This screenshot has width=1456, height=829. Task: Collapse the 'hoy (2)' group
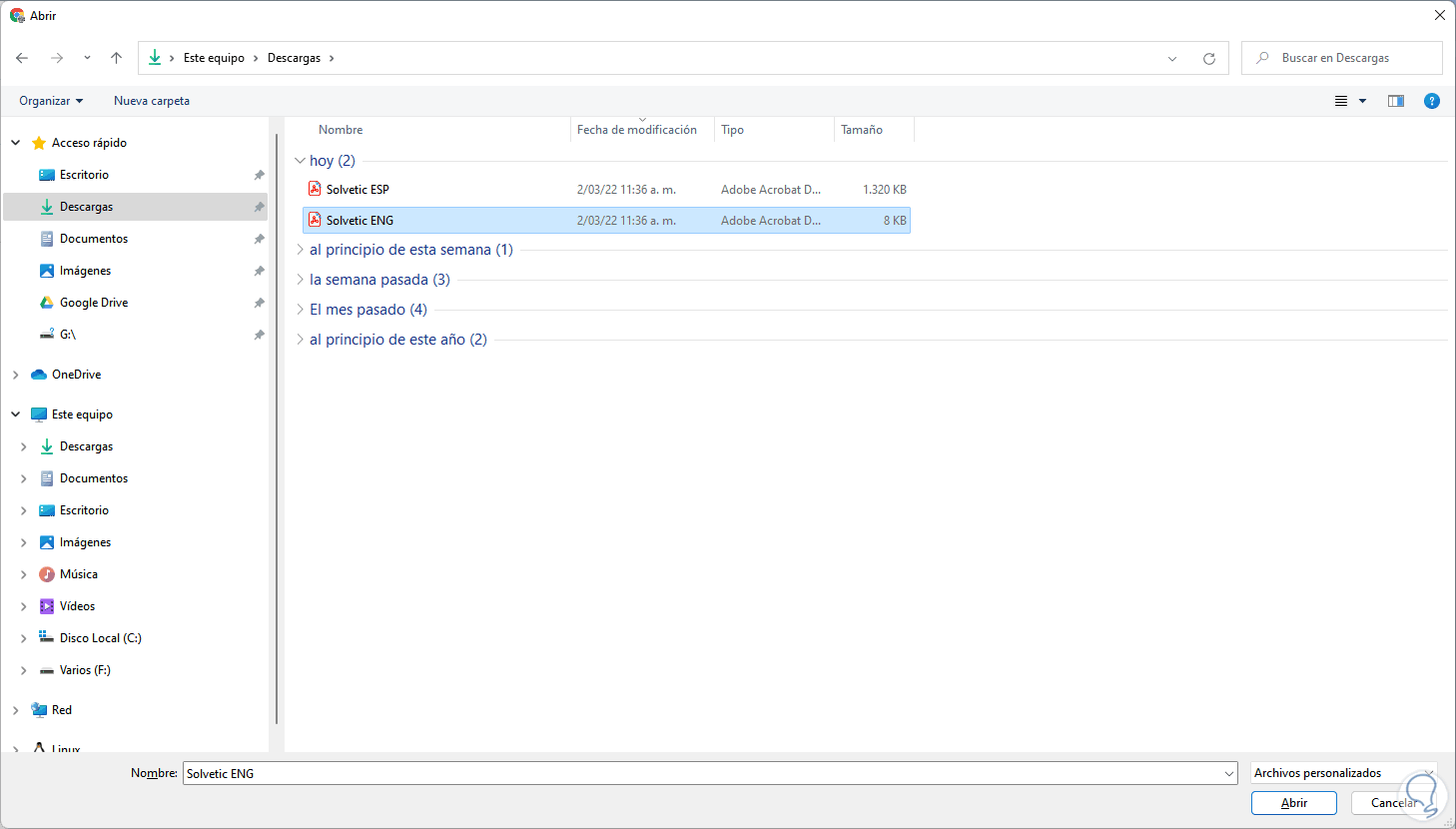[300, 161]
